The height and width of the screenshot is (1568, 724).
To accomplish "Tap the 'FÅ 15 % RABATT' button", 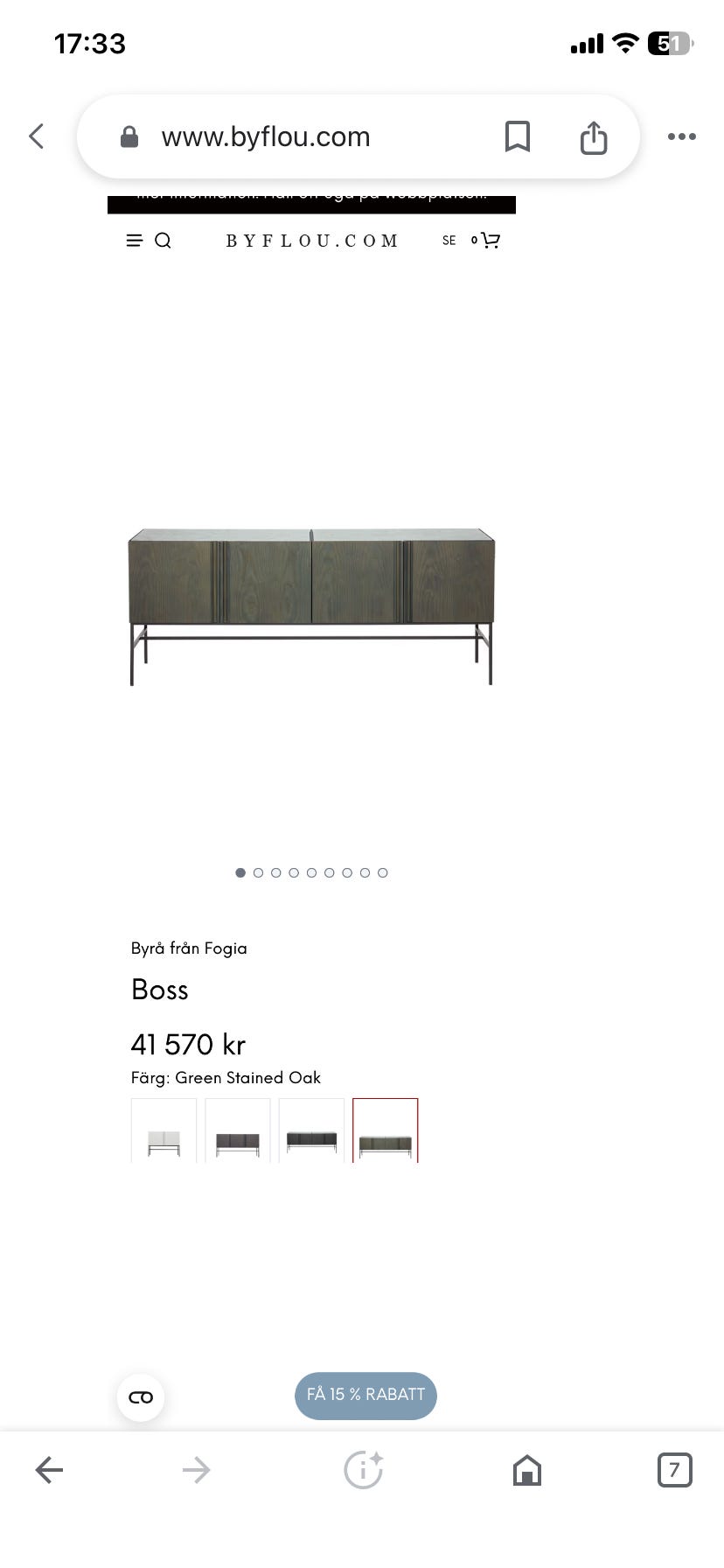I will point(365,1395).
